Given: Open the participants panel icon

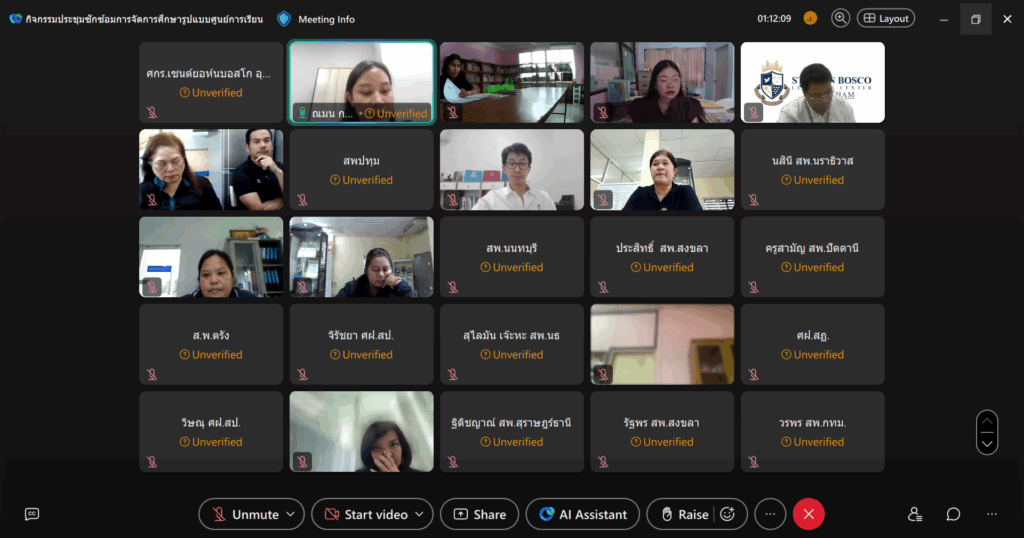Looking at the screenshot, I should click(914, 514).
